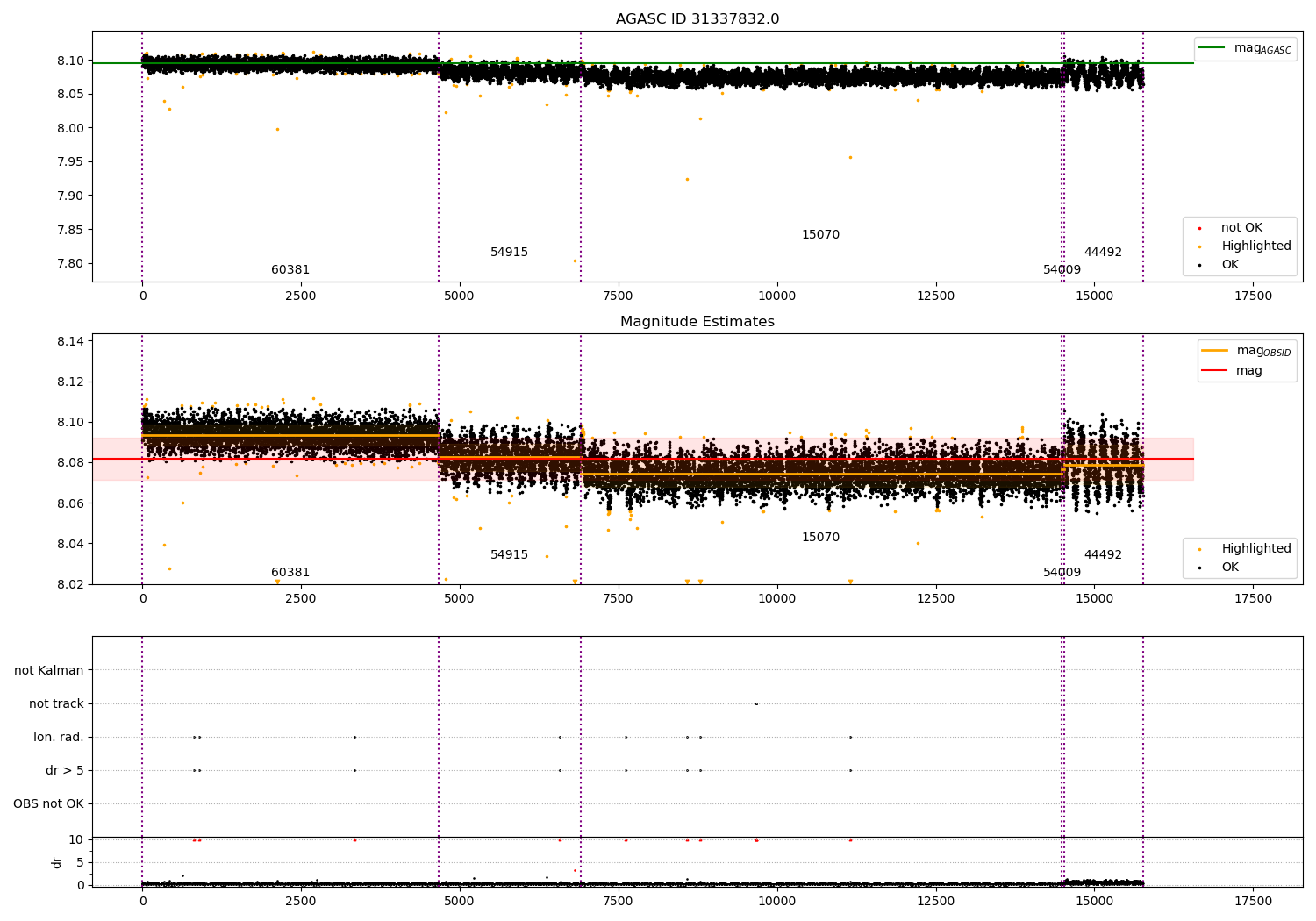Click the 8.10 y-tick of the top panel
1316x921 pixels.
point(72,61)
